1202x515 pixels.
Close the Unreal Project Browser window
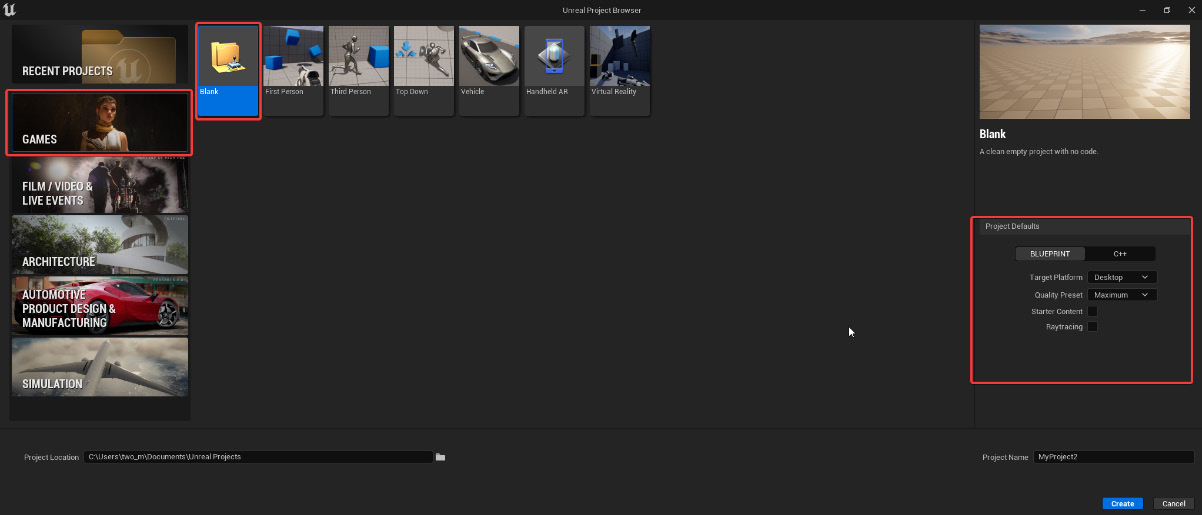point(1190,10)
